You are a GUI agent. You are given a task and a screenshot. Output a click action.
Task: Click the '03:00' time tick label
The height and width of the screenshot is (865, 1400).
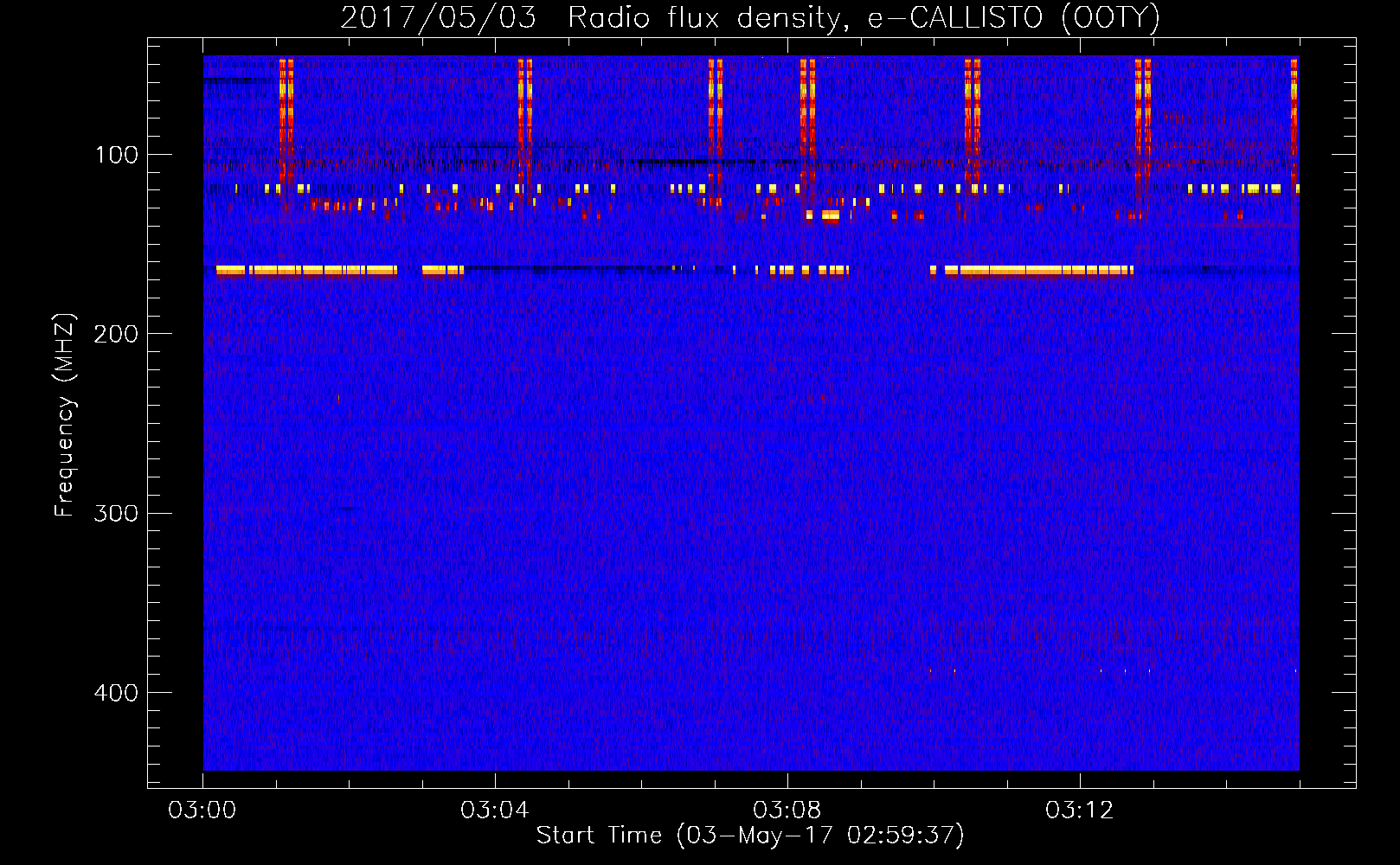coord(202,810)
